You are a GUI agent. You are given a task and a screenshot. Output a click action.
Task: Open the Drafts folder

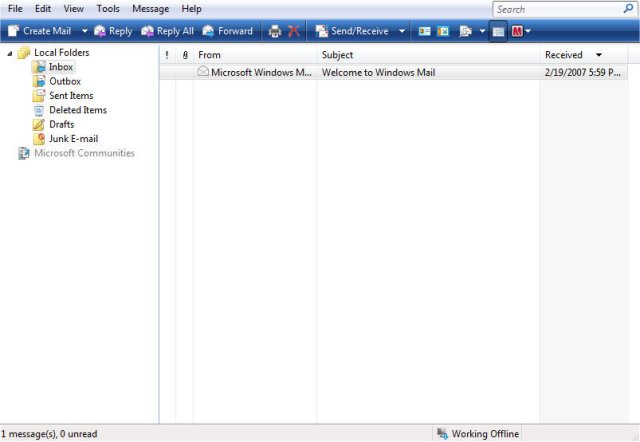[x=54, y=124]
